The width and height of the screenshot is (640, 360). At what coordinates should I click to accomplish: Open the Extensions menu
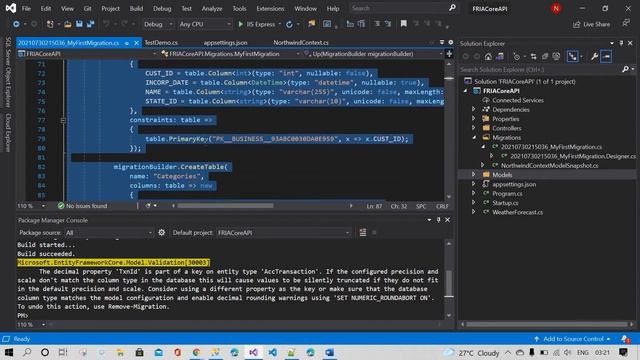(270, 8)
